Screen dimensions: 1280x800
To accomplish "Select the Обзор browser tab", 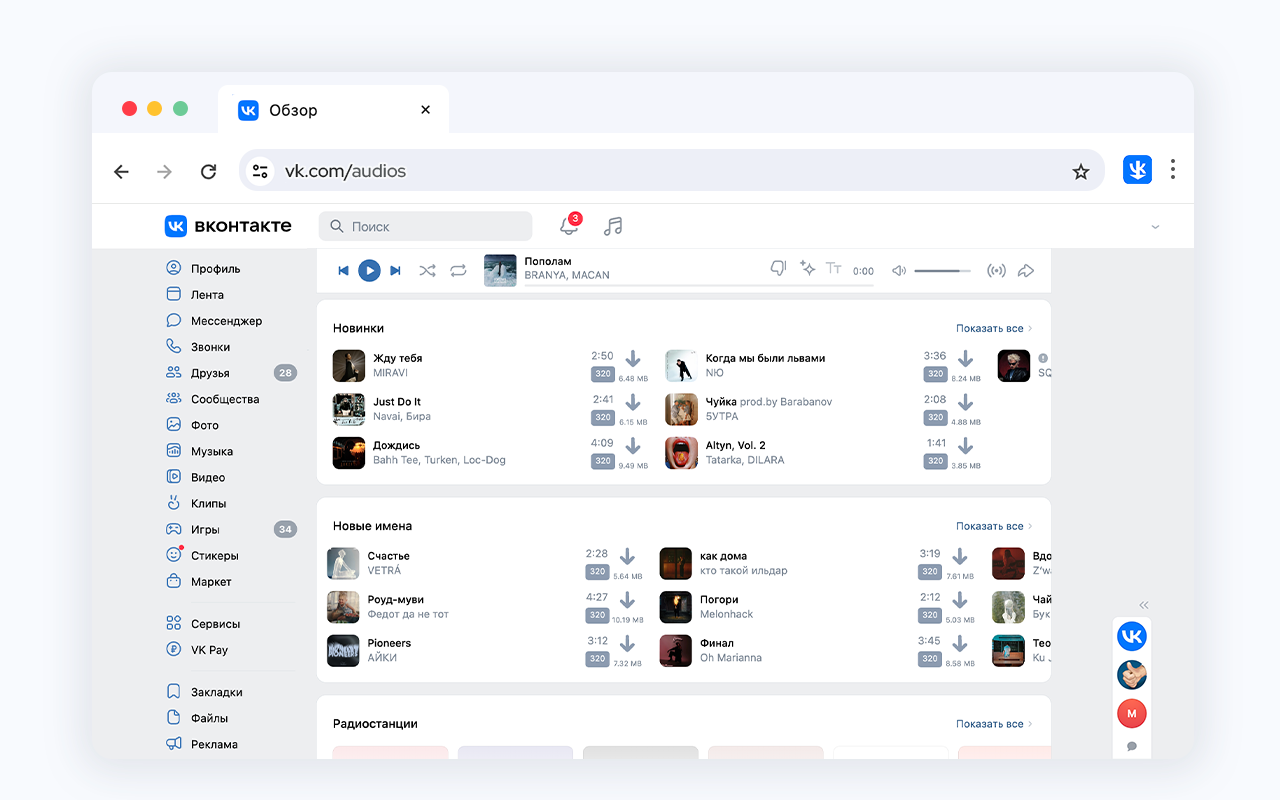I will point(320,110).
